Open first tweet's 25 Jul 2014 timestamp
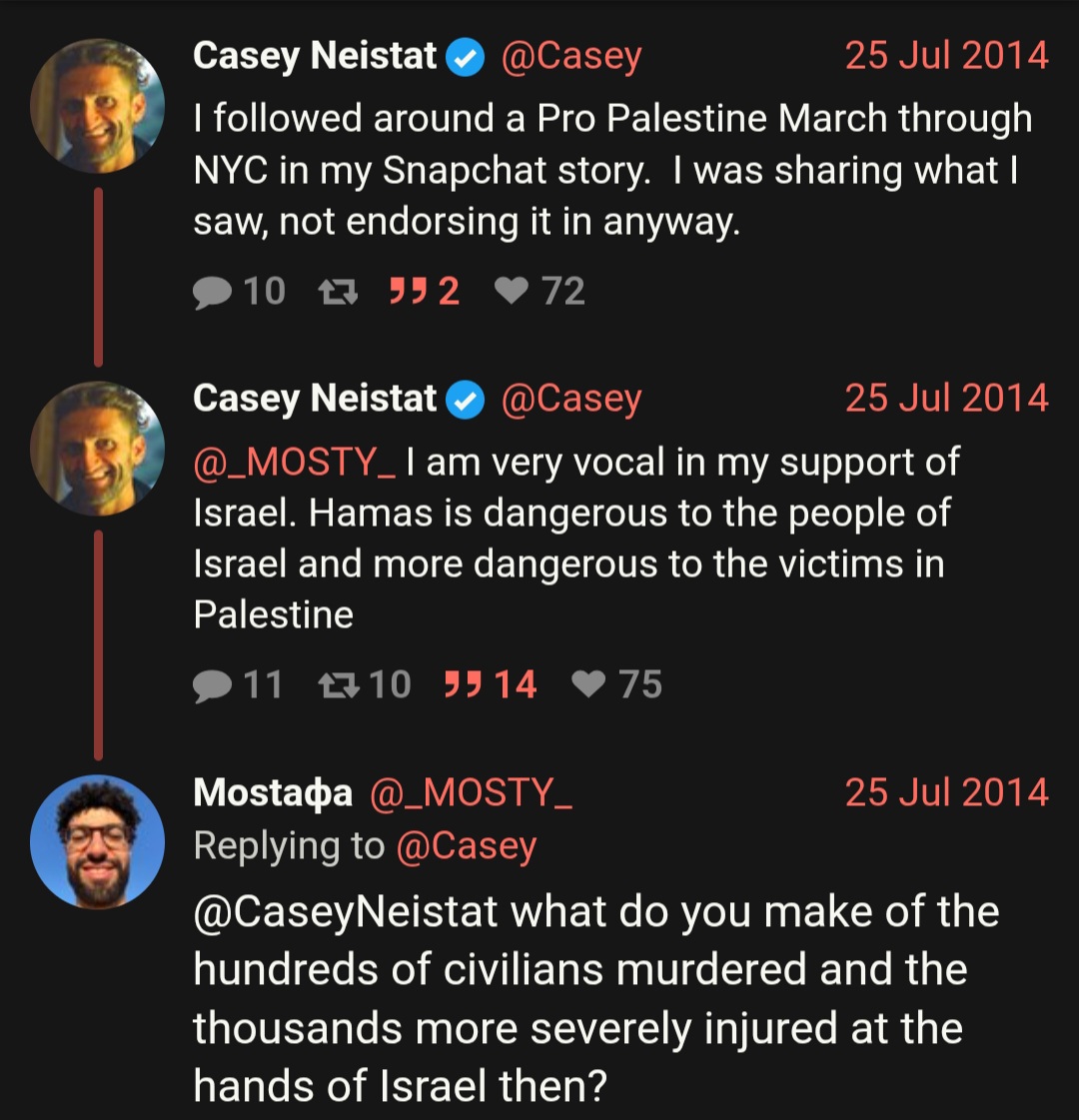Viewport: 1079px width, 1120px height. 947,56
